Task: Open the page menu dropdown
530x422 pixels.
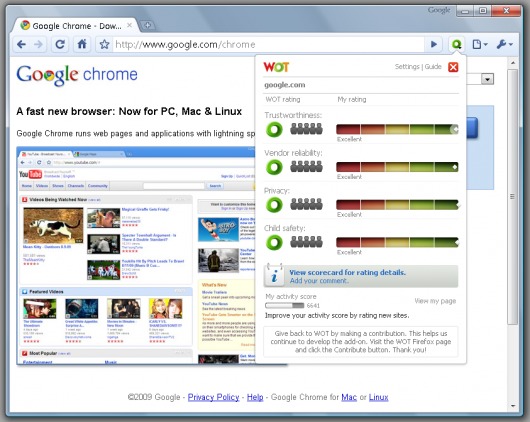Action: [480, 44]
